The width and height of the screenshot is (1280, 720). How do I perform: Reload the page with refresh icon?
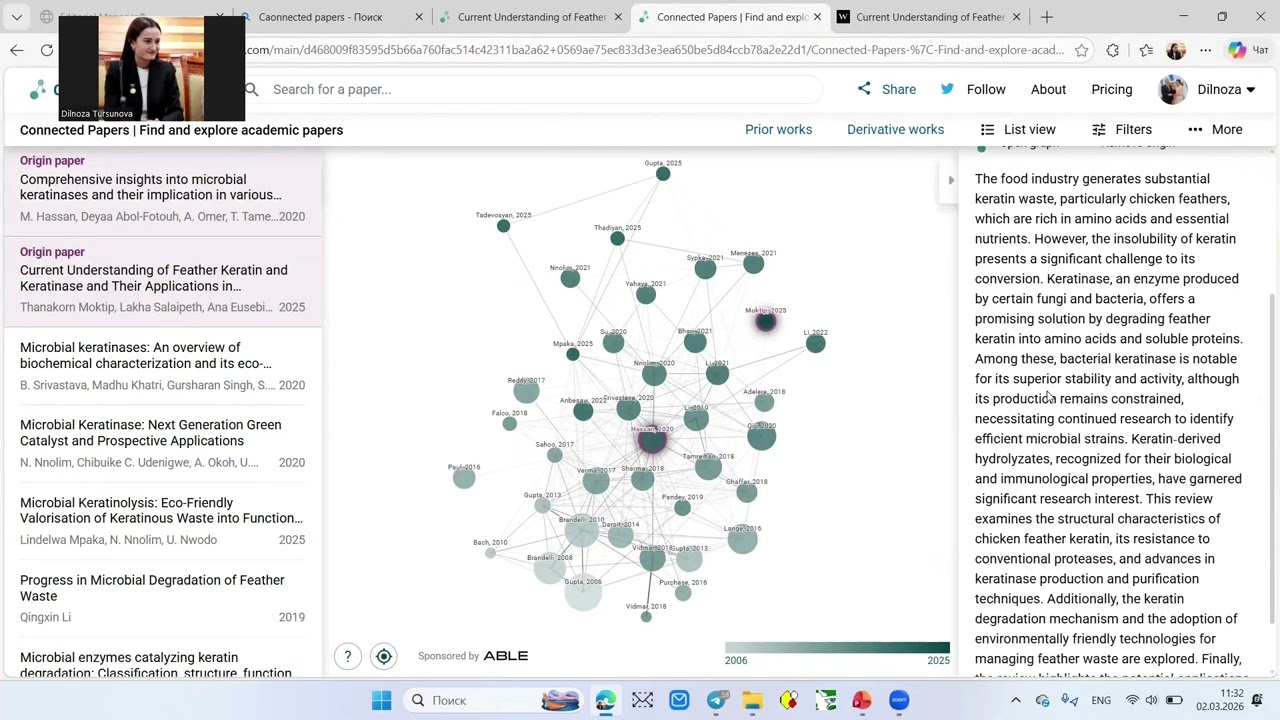pyautogui.click(x=47, y=50)
